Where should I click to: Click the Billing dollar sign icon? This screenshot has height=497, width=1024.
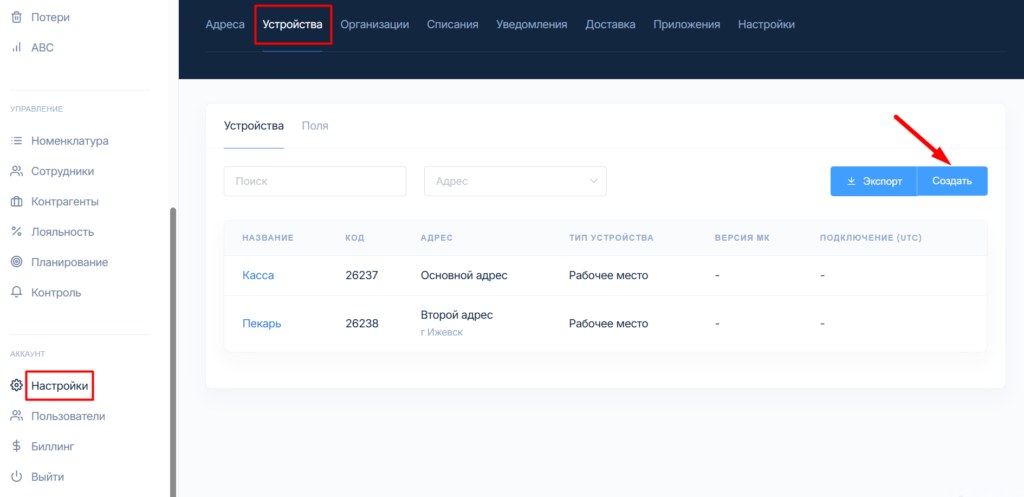tap(16, 446)
